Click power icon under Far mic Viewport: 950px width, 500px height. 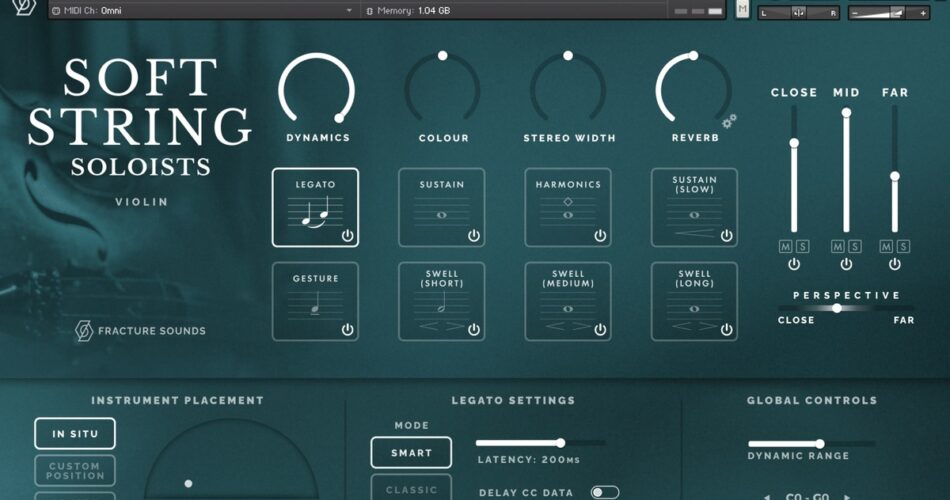(895, 265)
